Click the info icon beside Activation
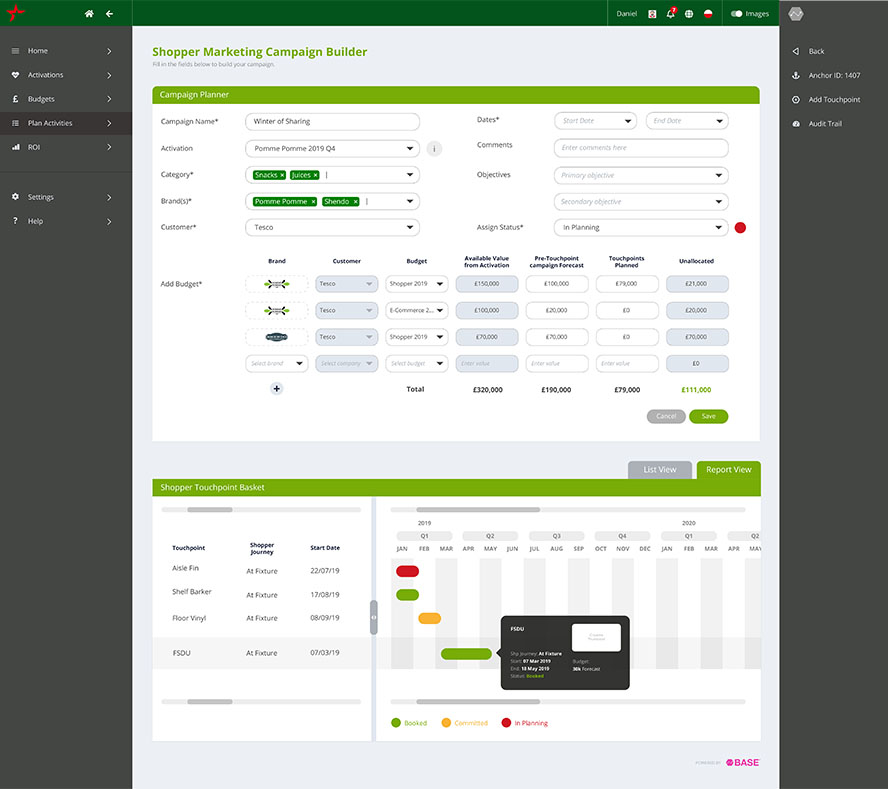 coord(434,149)
